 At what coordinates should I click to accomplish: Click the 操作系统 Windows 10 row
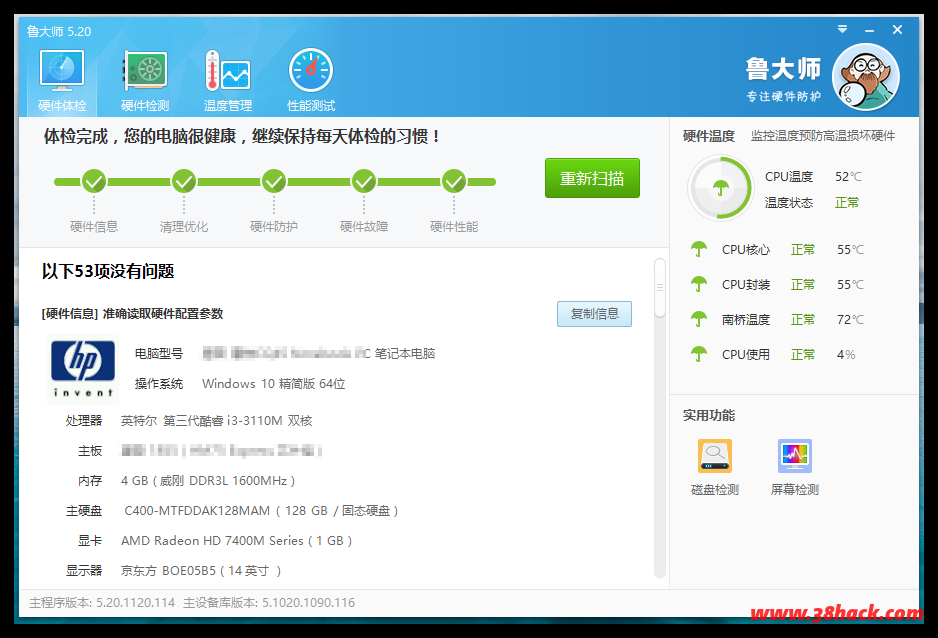point(240,384)
